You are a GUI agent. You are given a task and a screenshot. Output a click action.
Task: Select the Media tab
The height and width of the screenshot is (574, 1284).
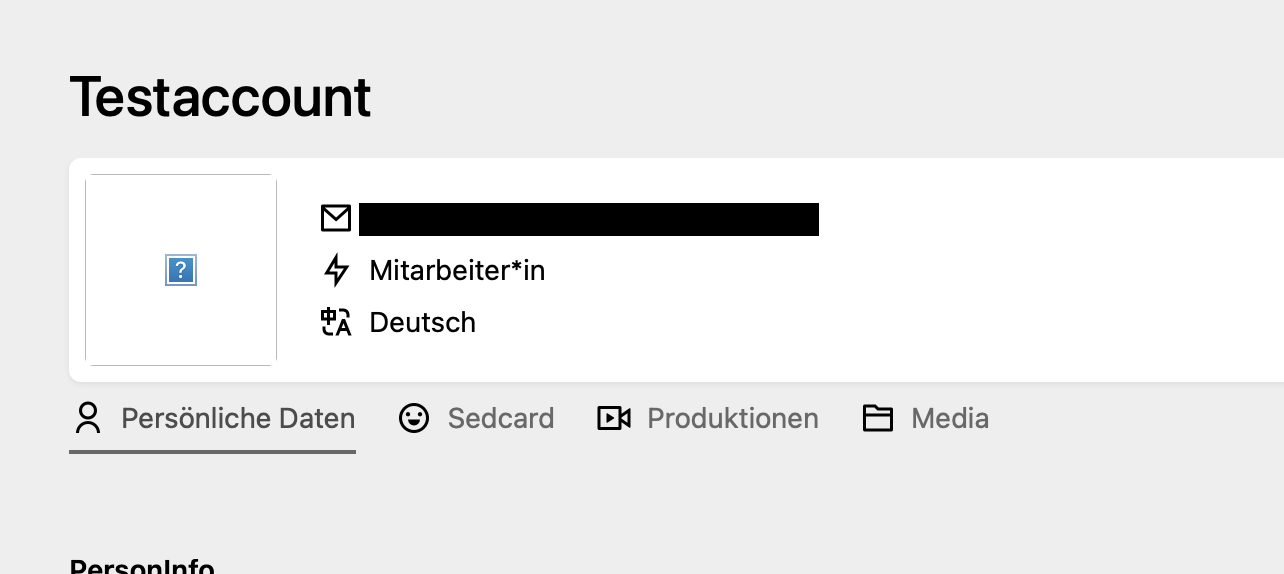pos(950,418)
